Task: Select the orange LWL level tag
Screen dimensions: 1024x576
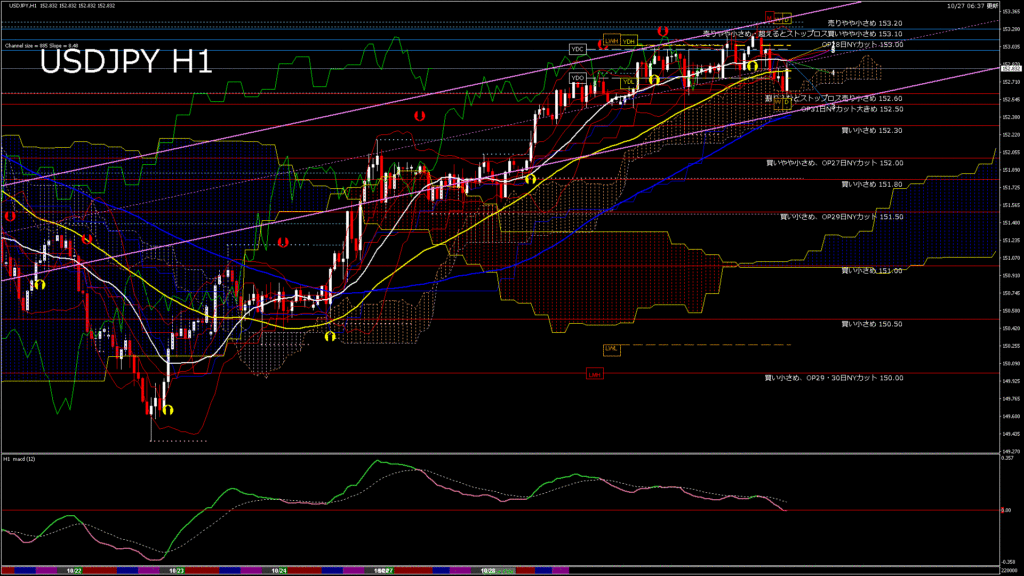Action: tap(611, 348)
